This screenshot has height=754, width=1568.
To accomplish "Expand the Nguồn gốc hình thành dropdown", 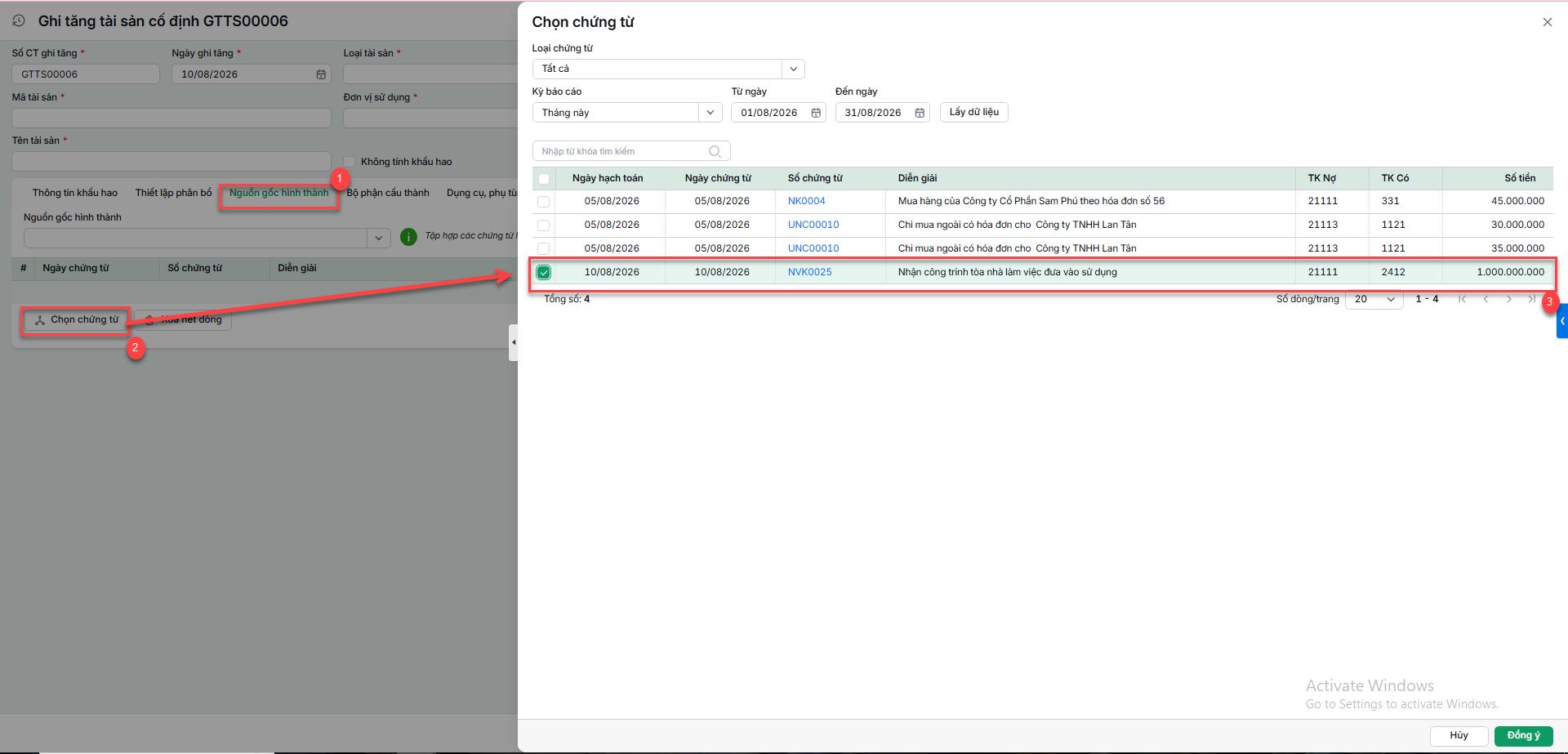I will tap(378, 238).
